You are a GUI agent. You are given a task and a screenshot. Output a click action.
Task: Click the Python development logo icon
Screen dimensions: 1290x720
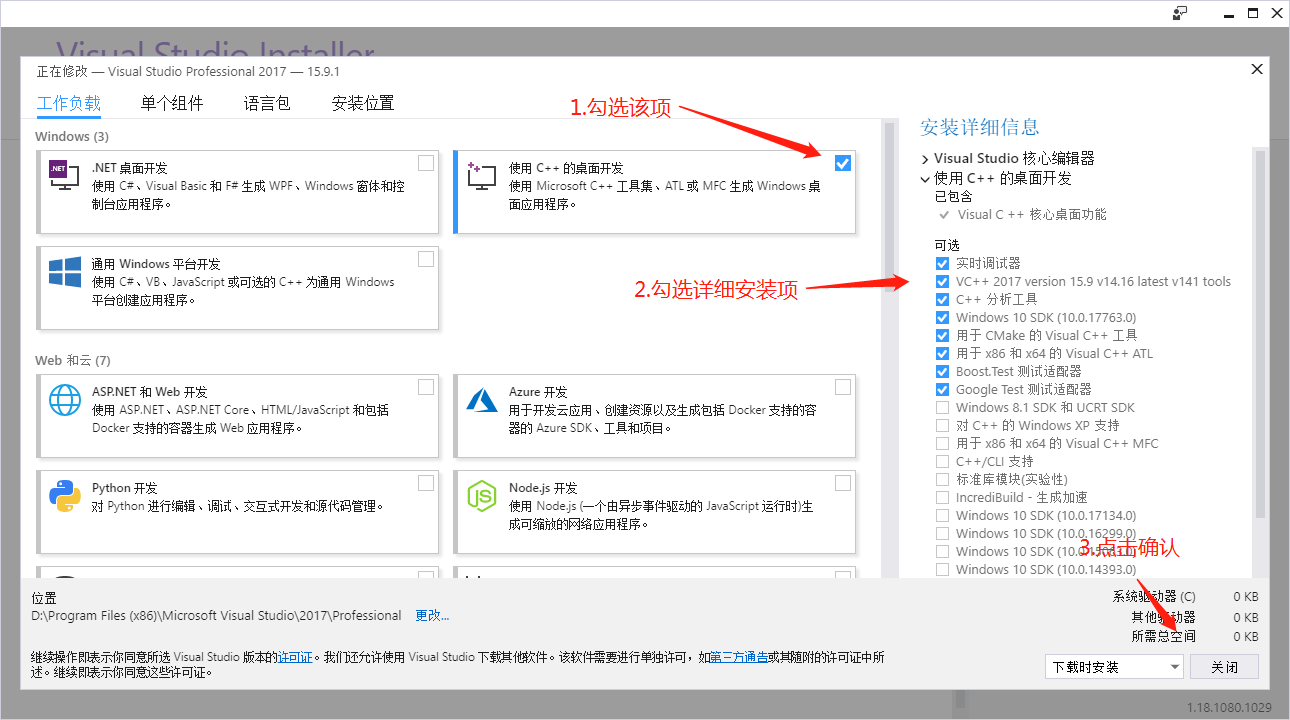tap(64, 496)
